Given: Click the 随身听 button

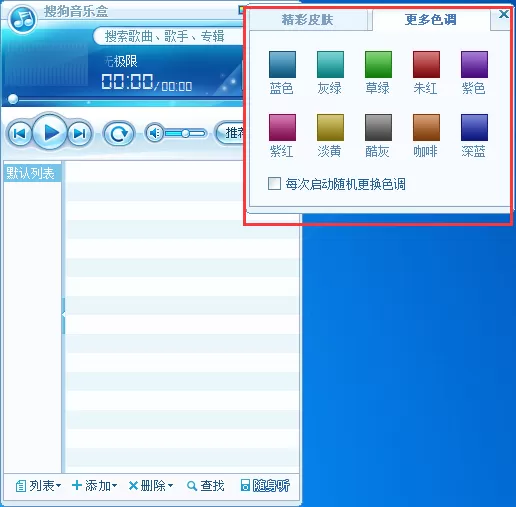Looking at the screenshot, I should pyautogui.click(x=265, y=486).
